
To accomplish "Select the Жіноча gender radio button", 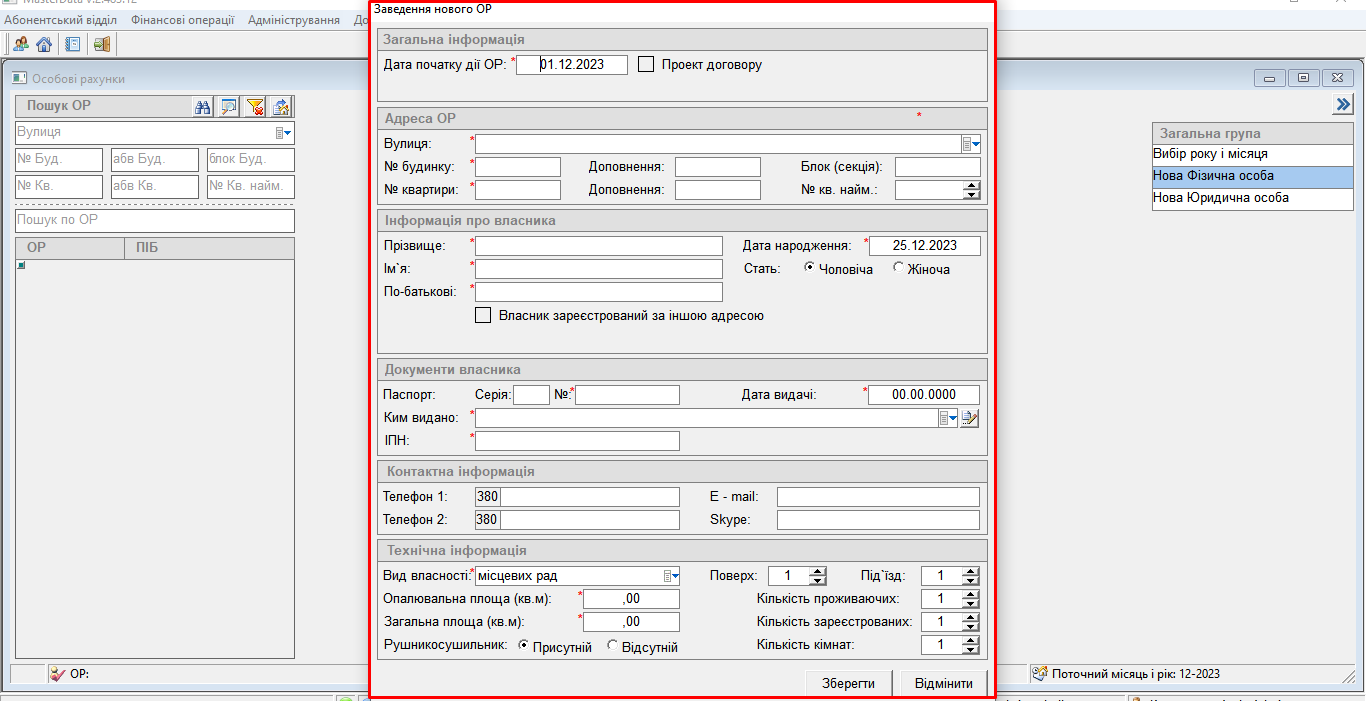I will click(898, 268).
